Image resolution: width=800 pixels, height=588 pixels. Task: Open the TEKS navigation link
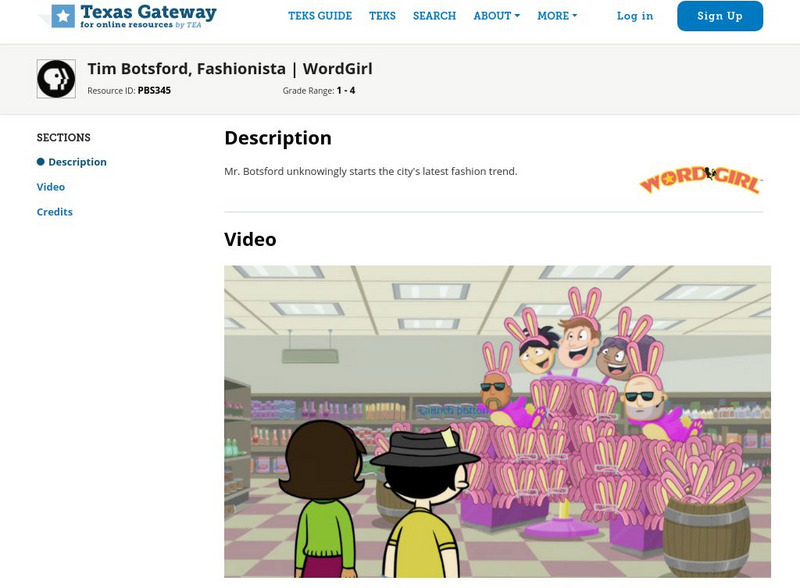[x=382, y=16]
